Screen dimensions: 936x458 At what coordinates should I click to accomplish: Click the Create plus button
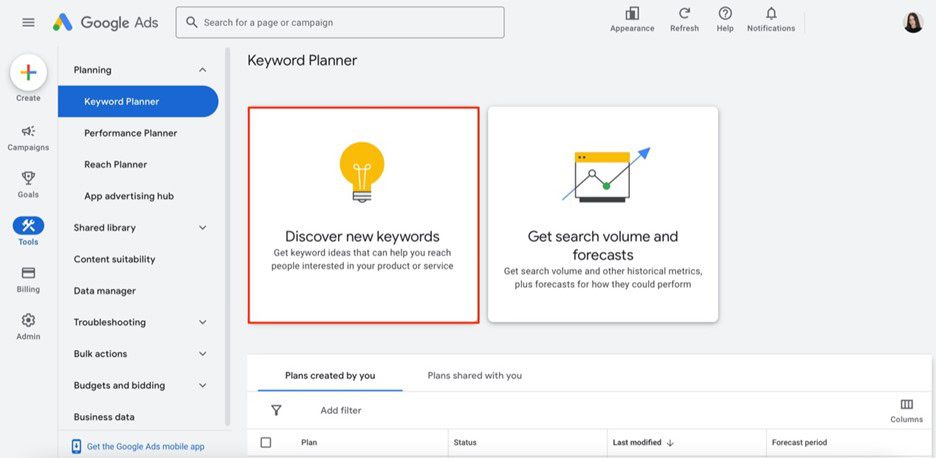click(28, 72)
